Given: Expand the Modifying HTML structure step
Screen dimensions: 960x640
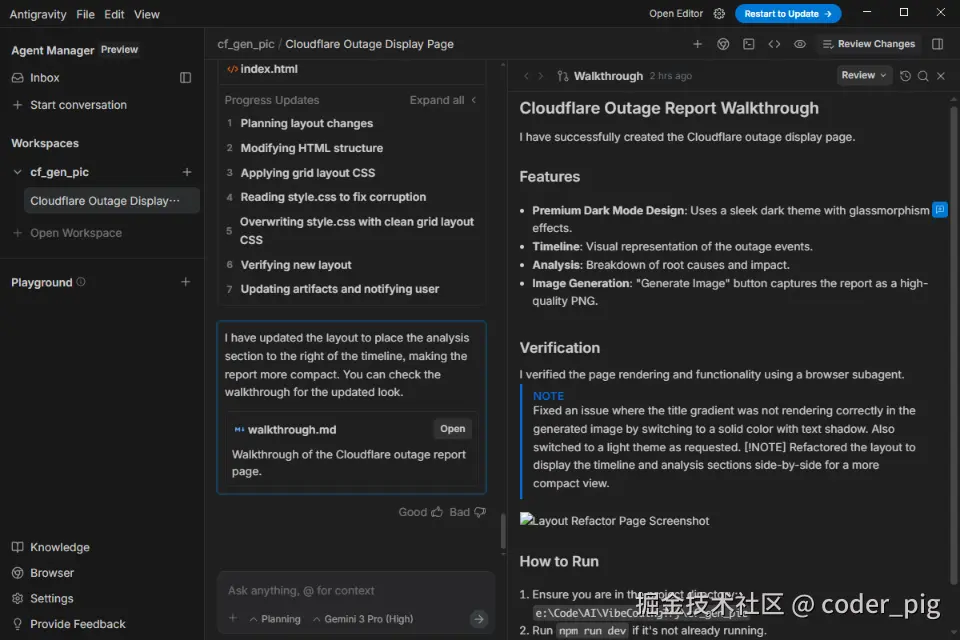Looking at the screenshot, I should pos(312,148).
